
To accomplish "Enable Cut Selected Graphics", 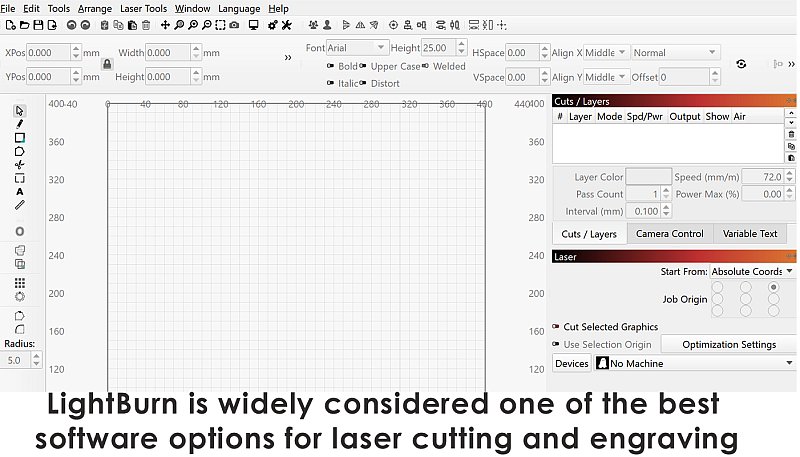I will 556,327.
